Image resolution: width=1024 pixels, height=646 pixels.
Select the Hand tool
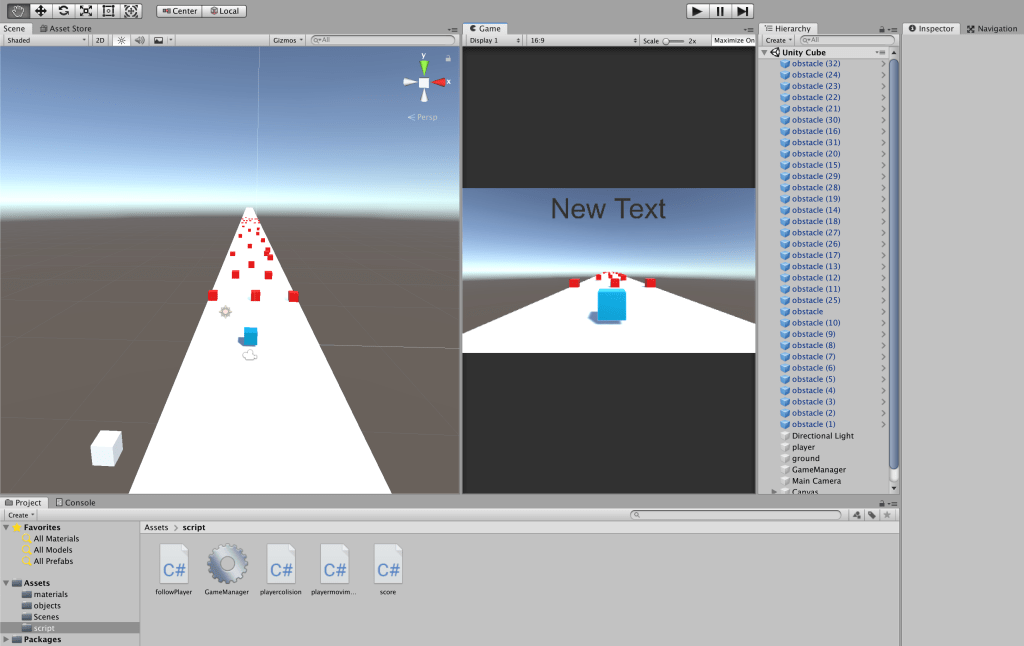coord(18,11)
